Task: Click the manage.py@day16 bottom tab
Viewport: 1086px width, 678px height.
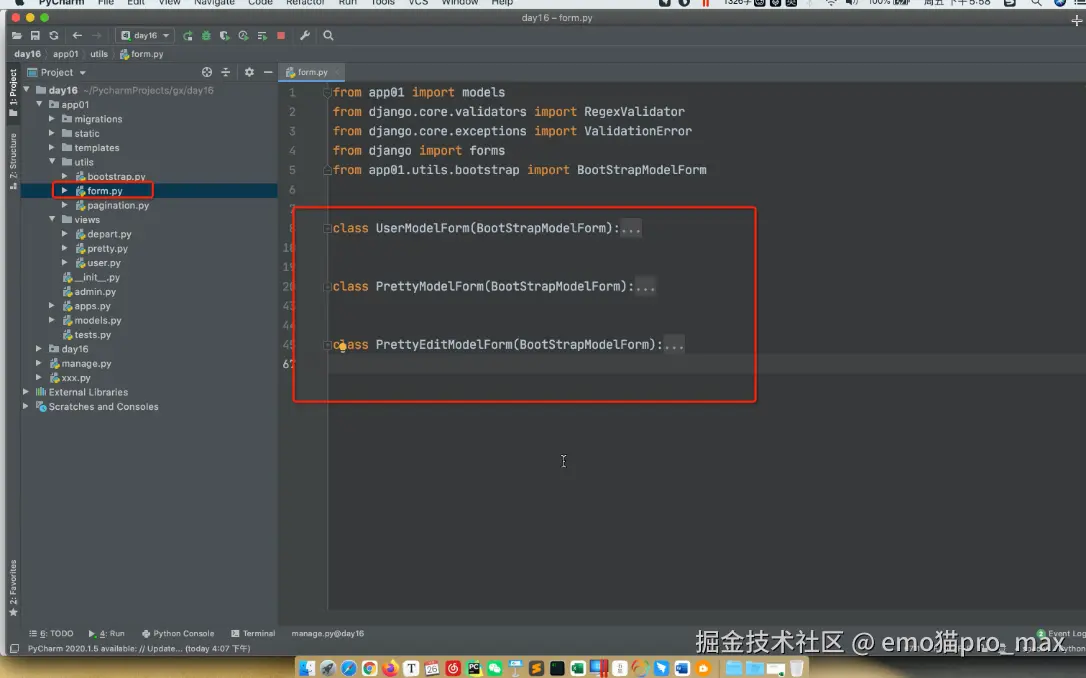Action: pyautogui.click(x=328, y=633)
